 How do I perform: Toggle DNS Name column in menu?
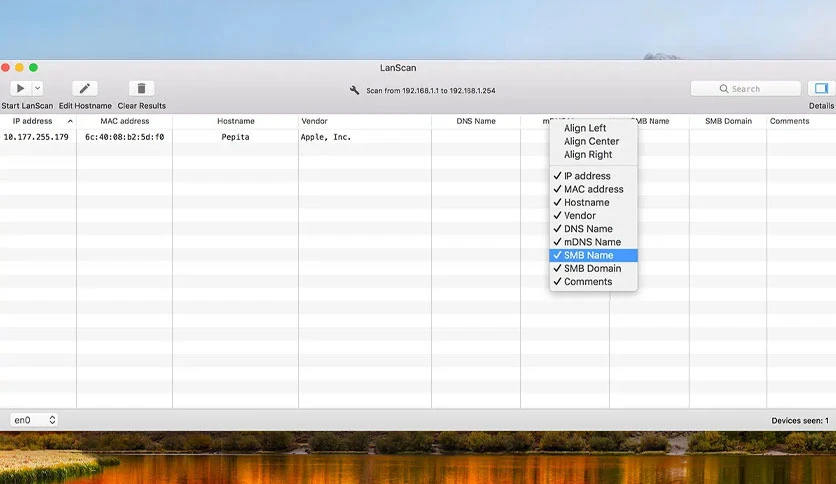tap(593, 229)
